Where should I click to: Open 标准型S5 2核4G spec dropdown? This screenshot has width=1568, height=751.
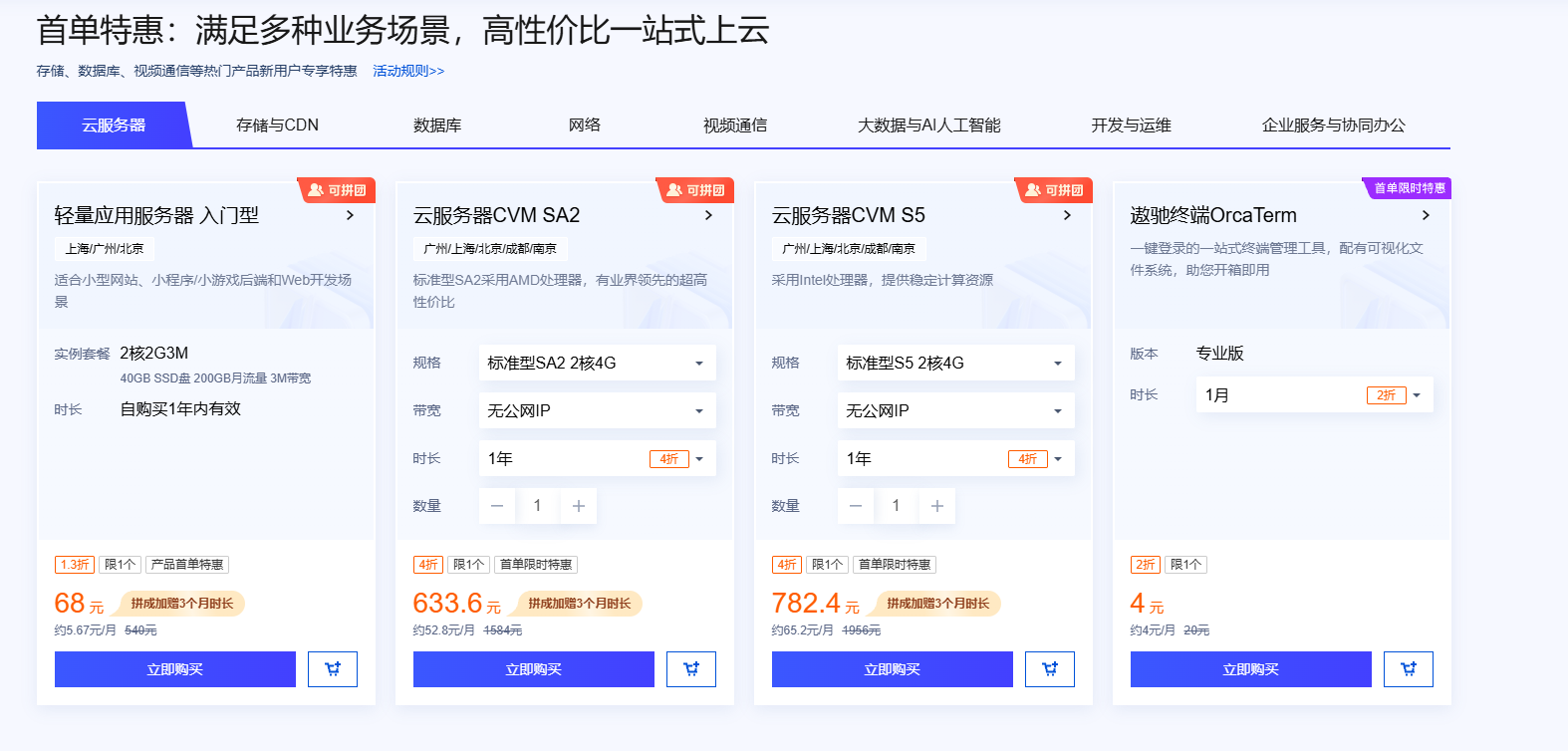click(x=956, y=363)
